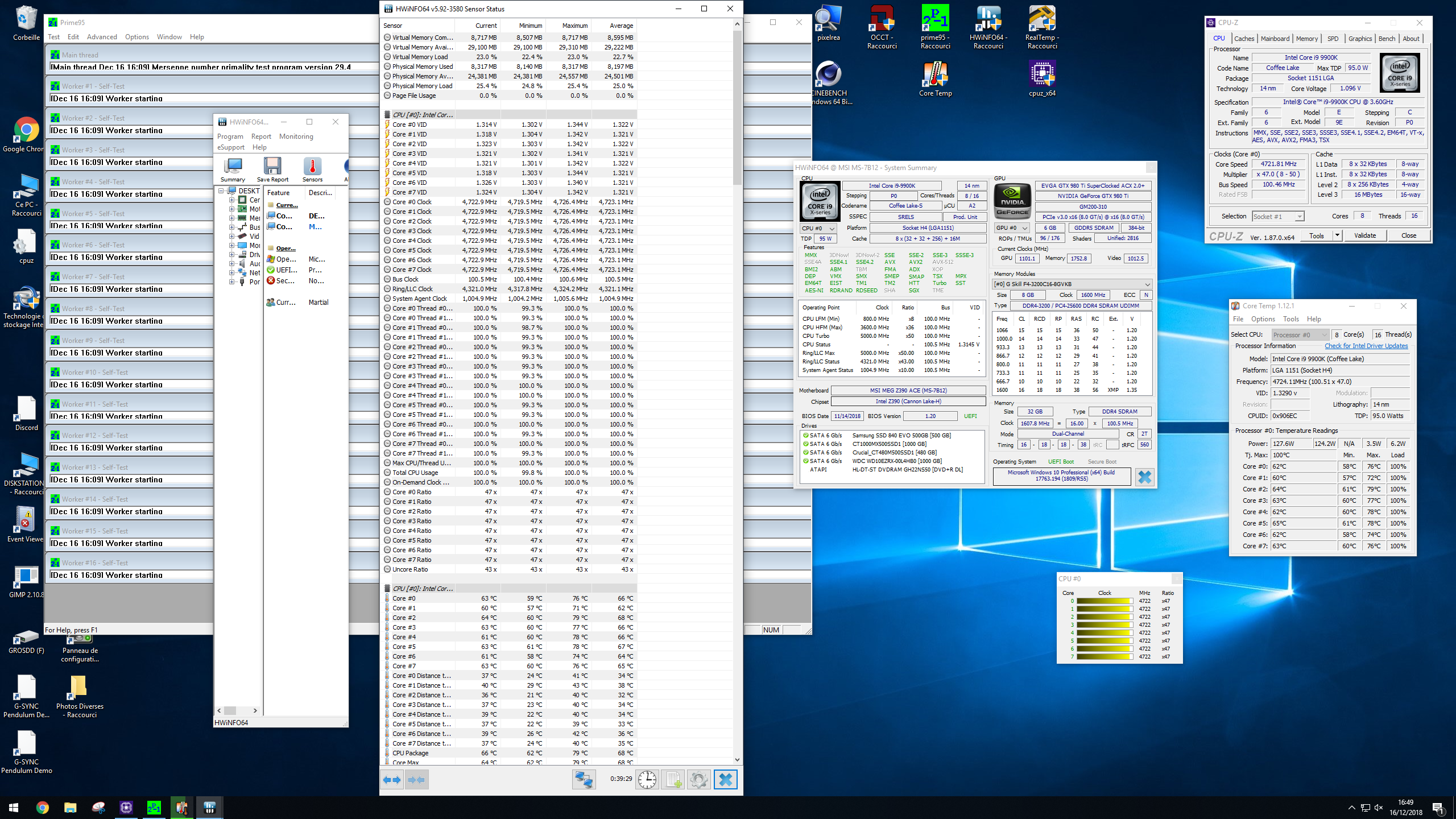Collapse the DESKT root node in HWiNFO64 tree

(221, 191)
